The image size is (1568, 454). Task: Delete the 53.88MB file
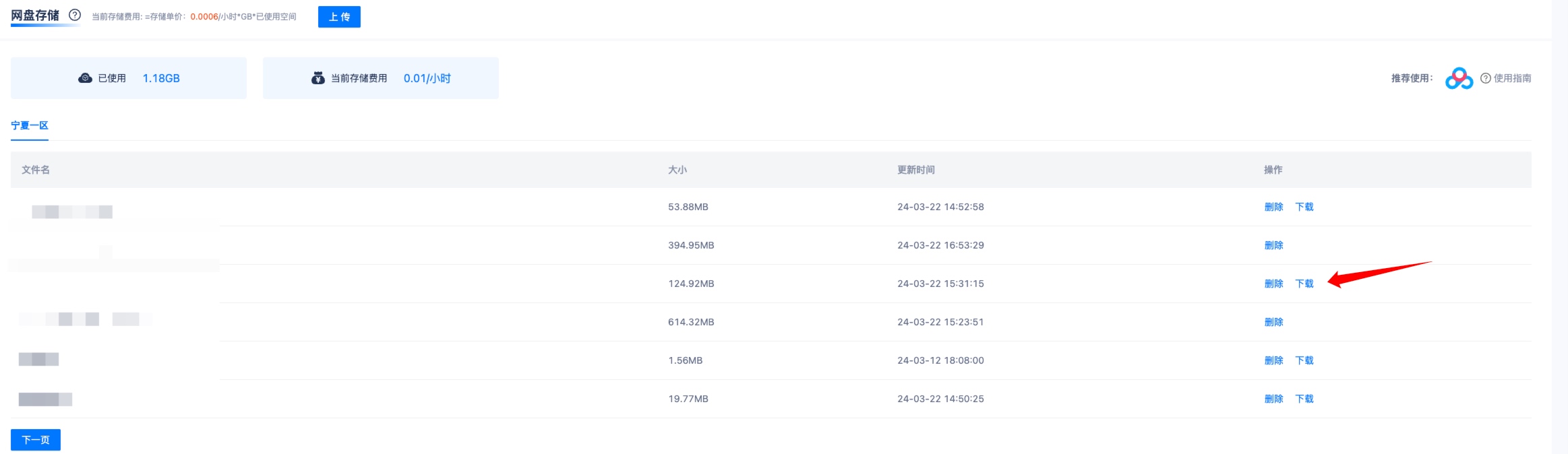(1273, 207)
